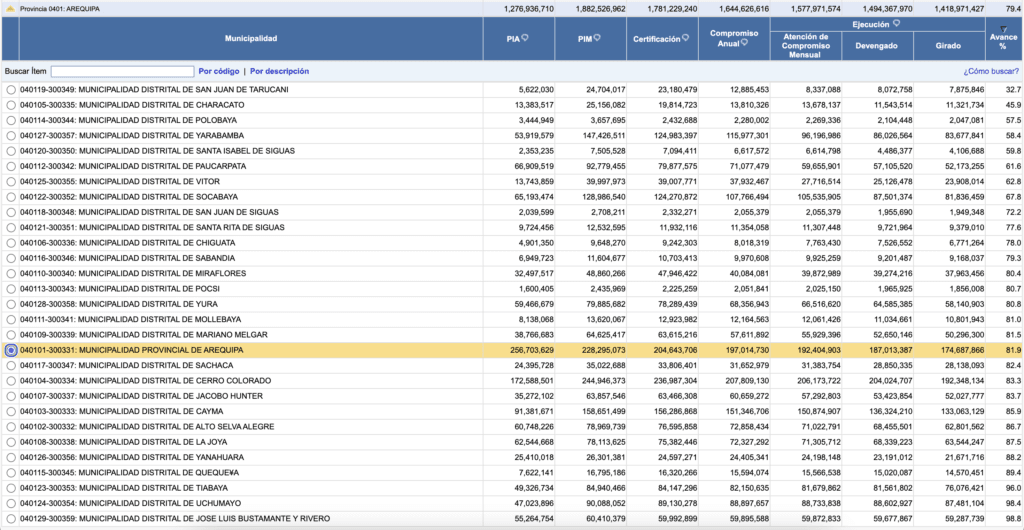Open the ¿Cómo buscar? help link
Viewport: 1024px width, 530px height.
[x=990, y=72]
